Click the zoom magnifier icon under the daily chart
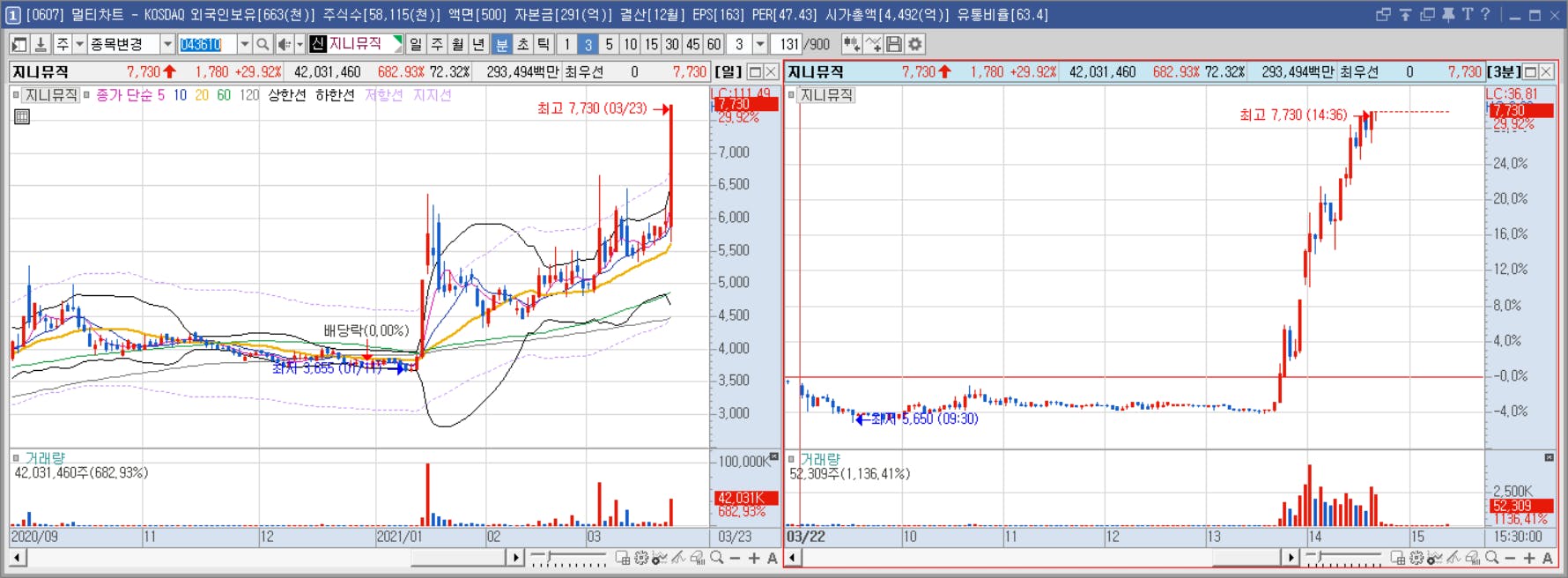The height and width of the screenshot is (578, 1568). click(x=717, y=558)
